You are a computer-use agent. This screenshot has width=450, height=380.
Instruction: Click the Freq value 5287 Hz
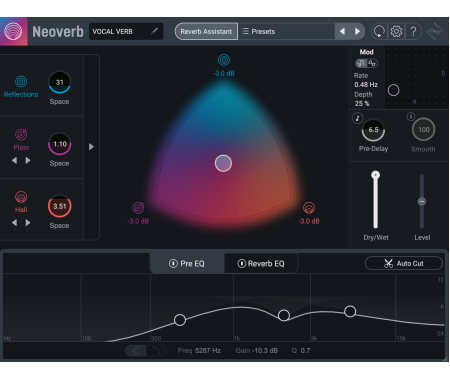[x=208, y=351]
